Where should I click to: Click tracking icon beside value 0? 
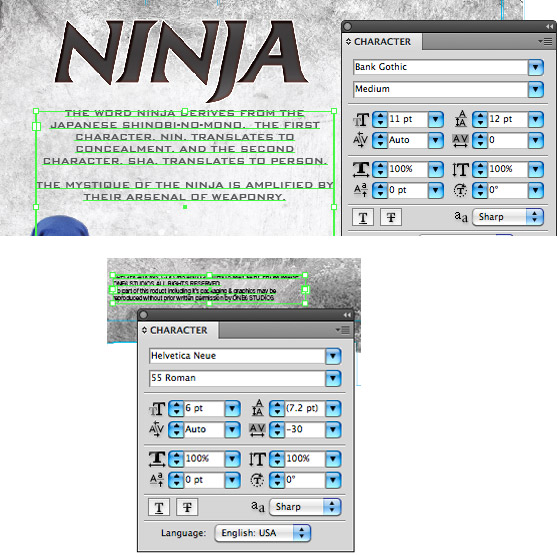460,141
